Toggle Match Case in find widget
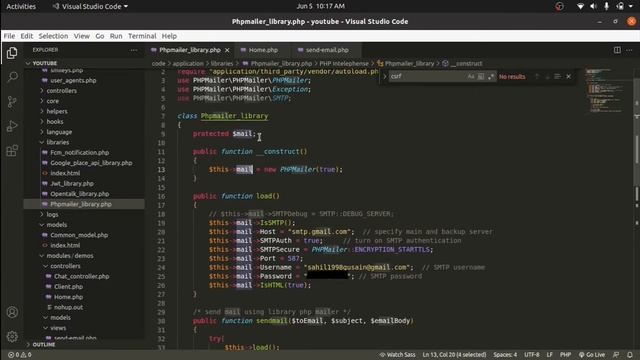 471,76
